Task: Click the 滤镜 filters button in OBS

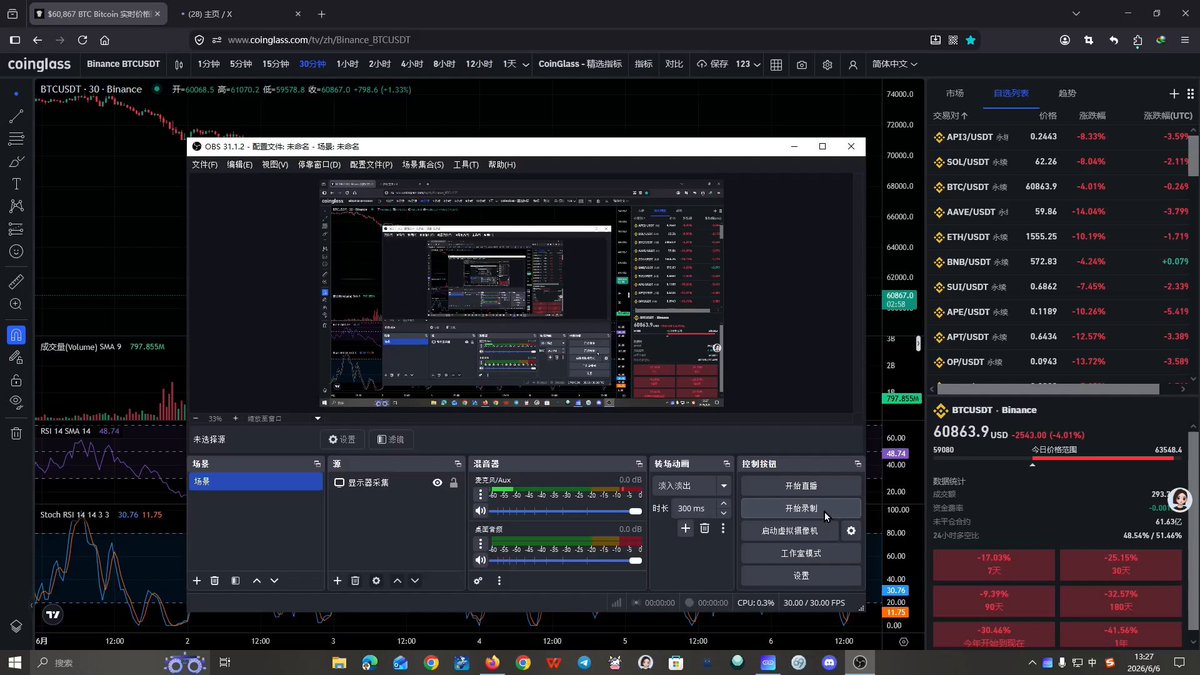Action: tap(392, 439)
